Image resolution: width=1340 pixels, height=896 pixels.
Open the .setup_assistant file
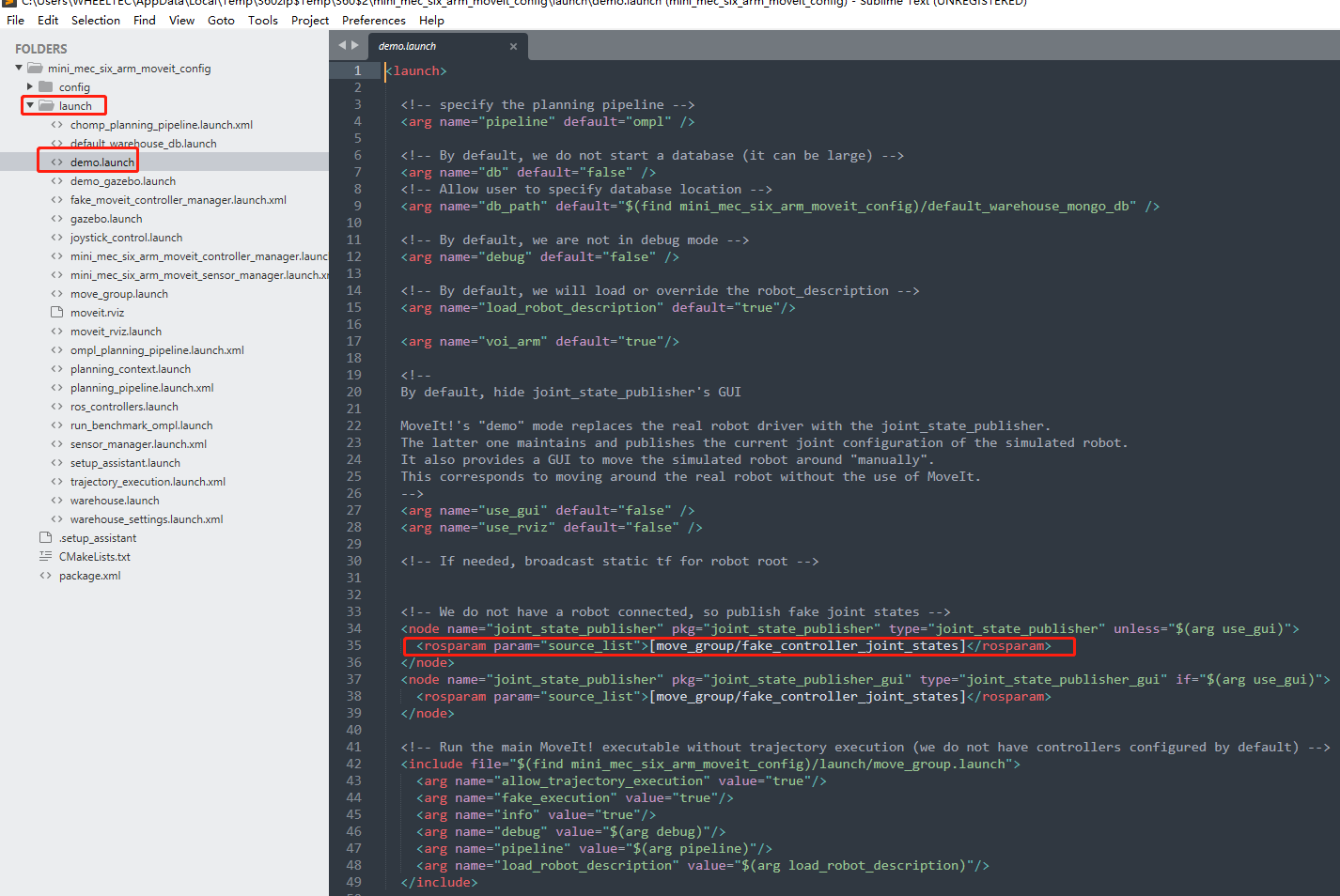click(x=98, y=538)
